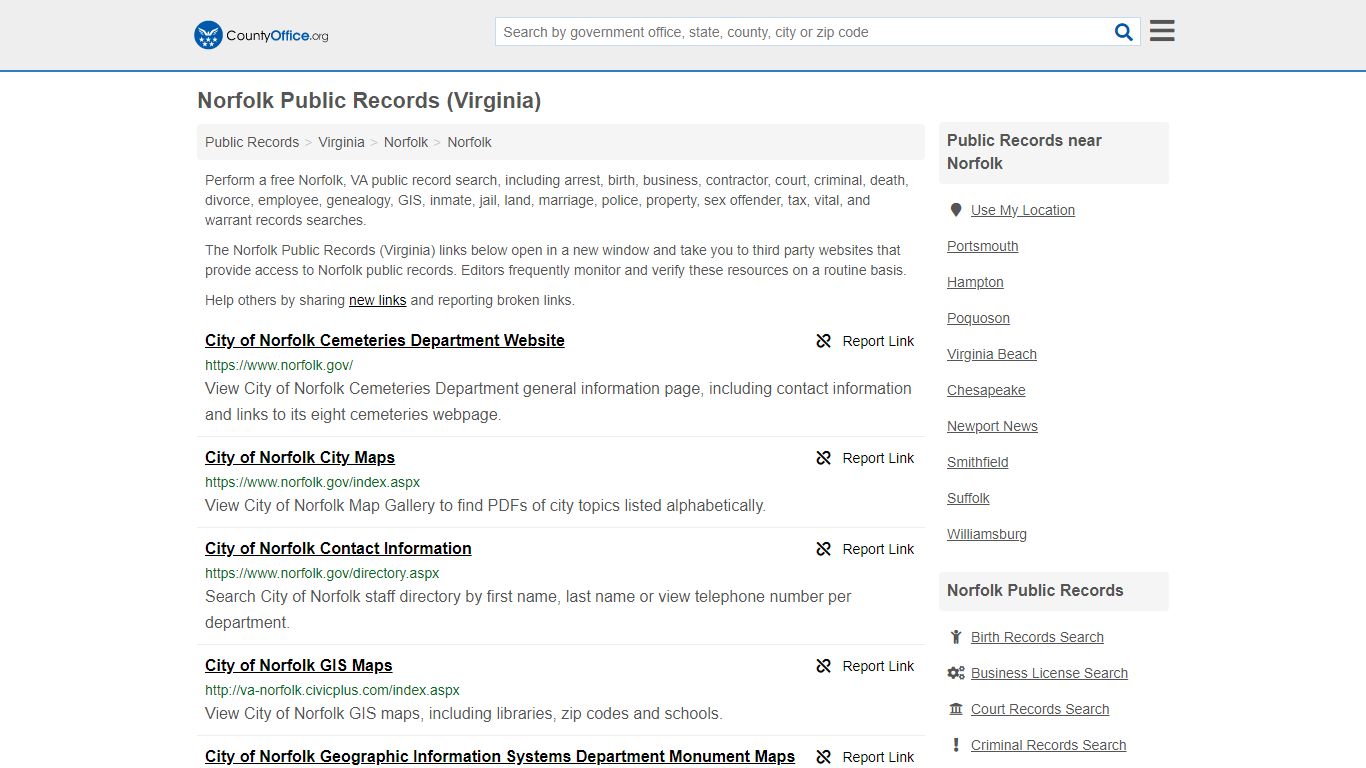Click Use My Location
This screenshot has height=768, width=1366.
tap(1023, 210)
